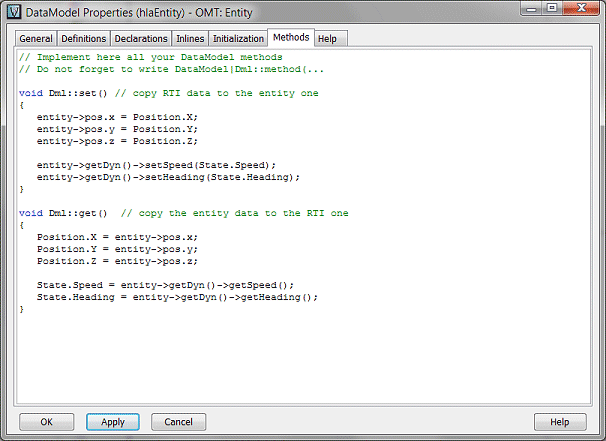Switch to the General tab

tap(35, 38)
